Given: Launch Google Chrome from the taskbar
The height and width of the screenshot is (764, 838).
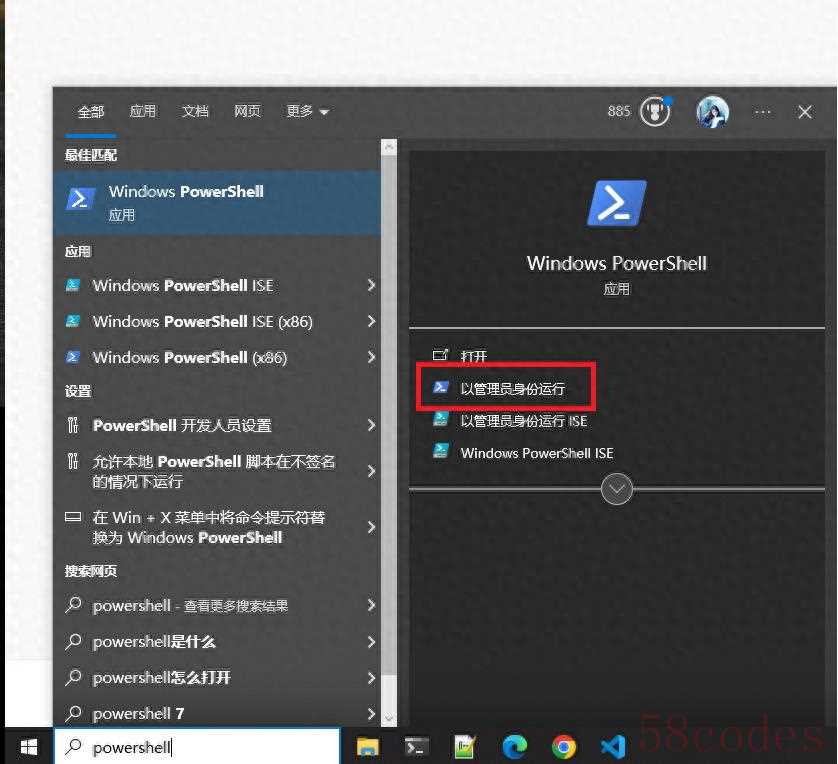Looking at the screenshot, I should tap(564, 746).
